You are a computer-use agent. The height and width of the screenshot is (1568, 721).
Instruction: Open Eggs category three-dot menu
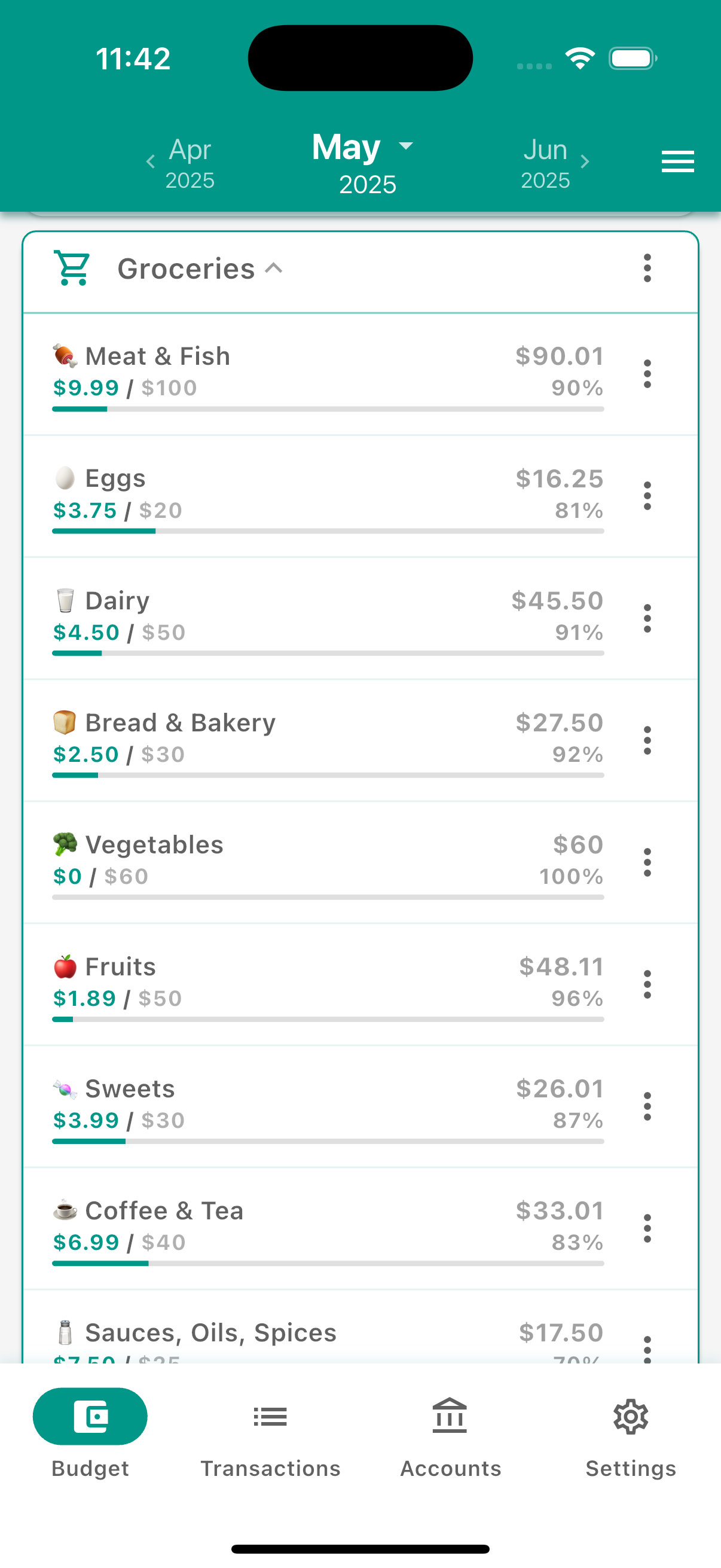(647, 496)
